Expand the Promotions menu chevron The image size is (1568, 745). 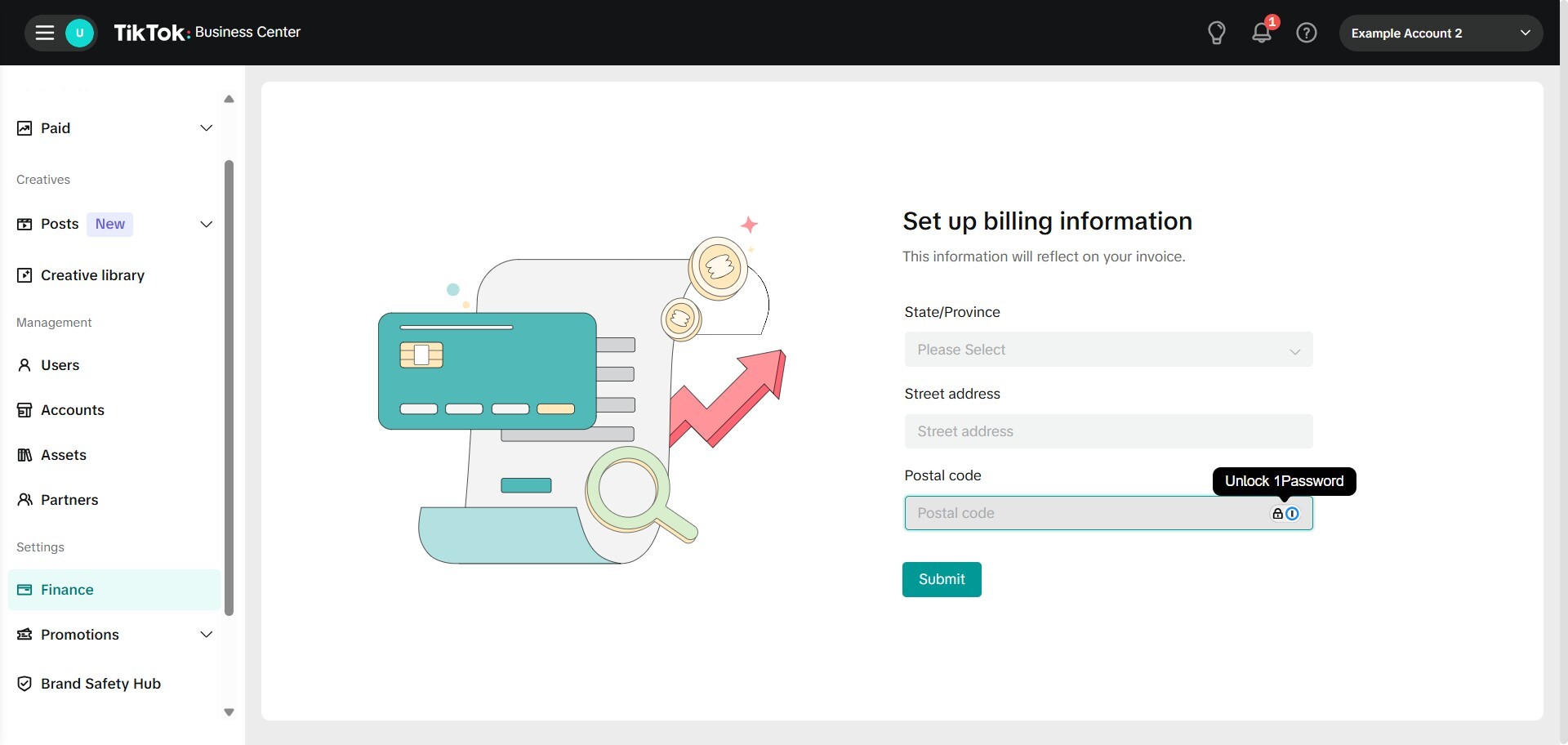click(206, 635)
